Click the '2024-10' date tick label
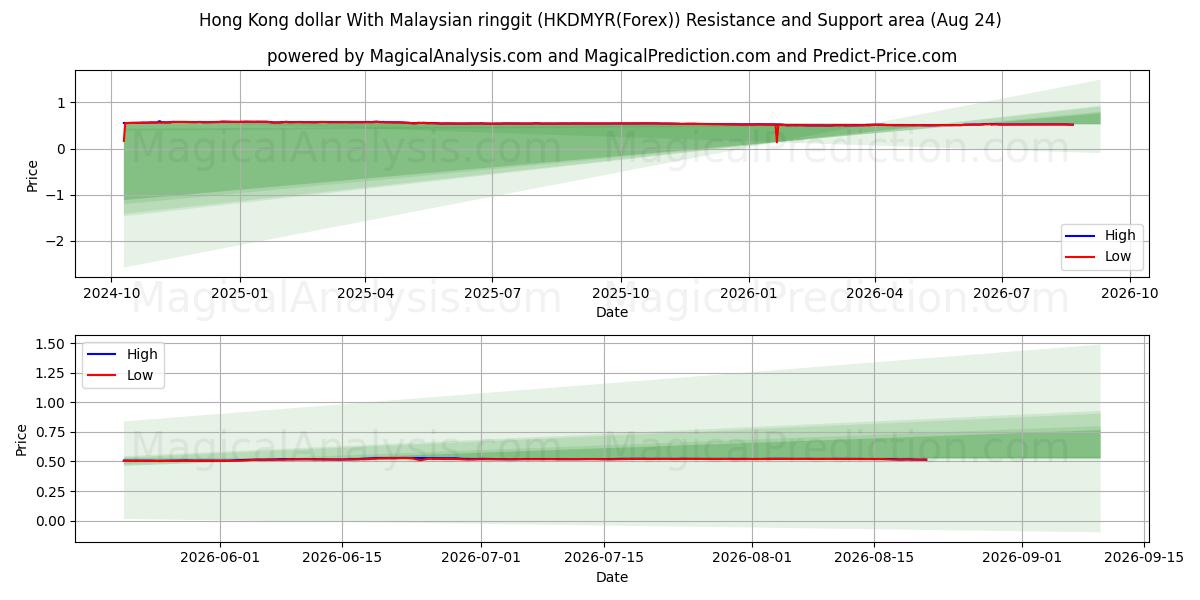1200x600 pixels. click(112, 294)
